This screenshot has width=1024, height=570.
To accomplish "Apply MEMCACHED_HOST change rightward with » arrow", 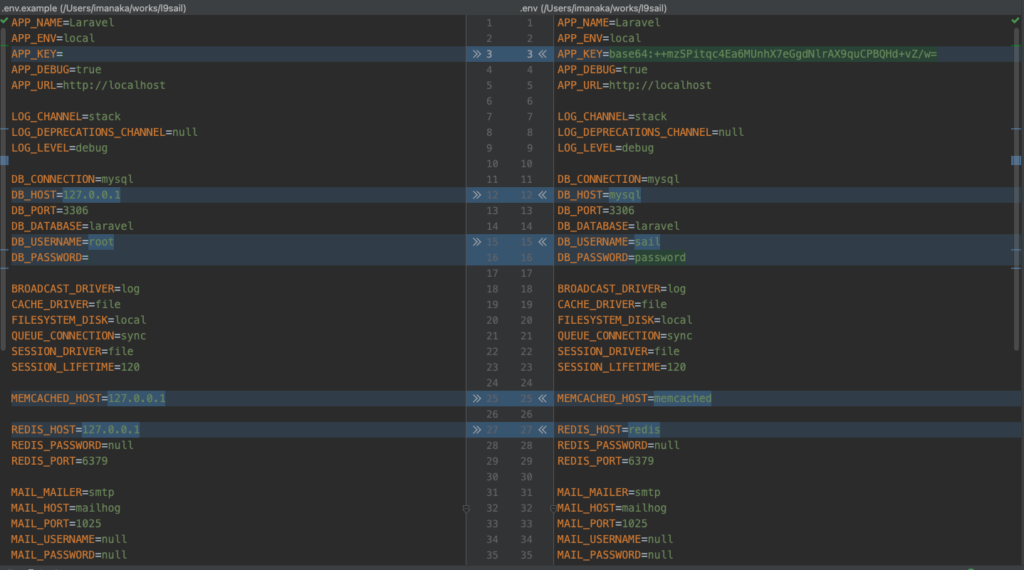I will point(476,398).
